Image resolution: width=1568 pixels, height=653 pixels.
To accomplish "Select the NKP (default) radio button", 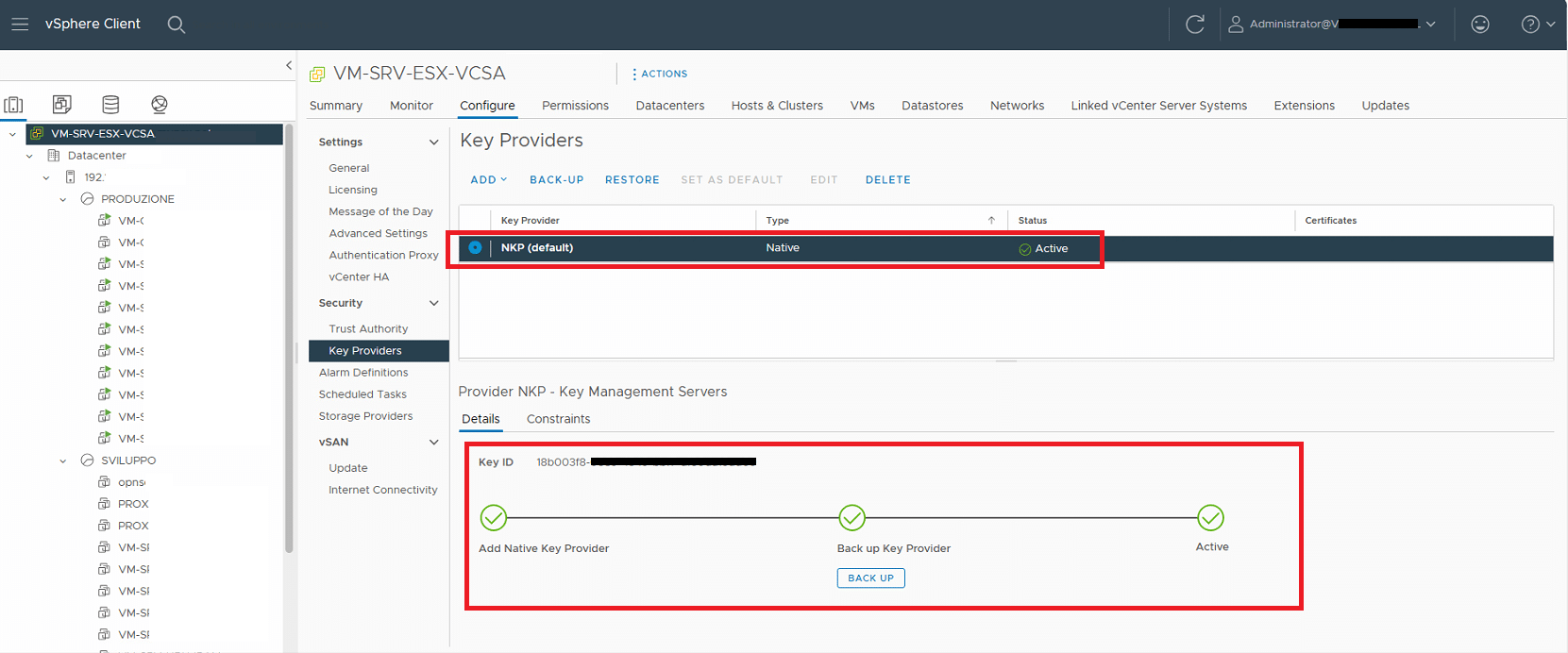I will click(x=475, y=247).
